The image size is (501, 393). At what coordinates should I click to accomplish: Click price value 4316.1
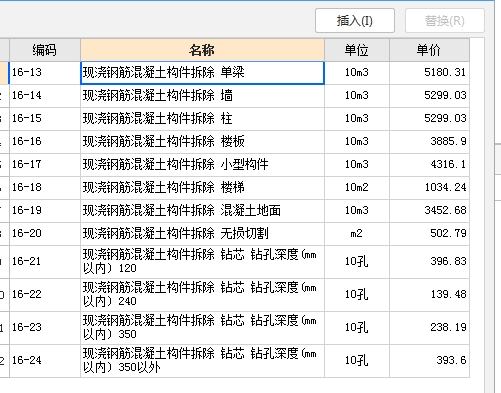click(x=448, y=165)
